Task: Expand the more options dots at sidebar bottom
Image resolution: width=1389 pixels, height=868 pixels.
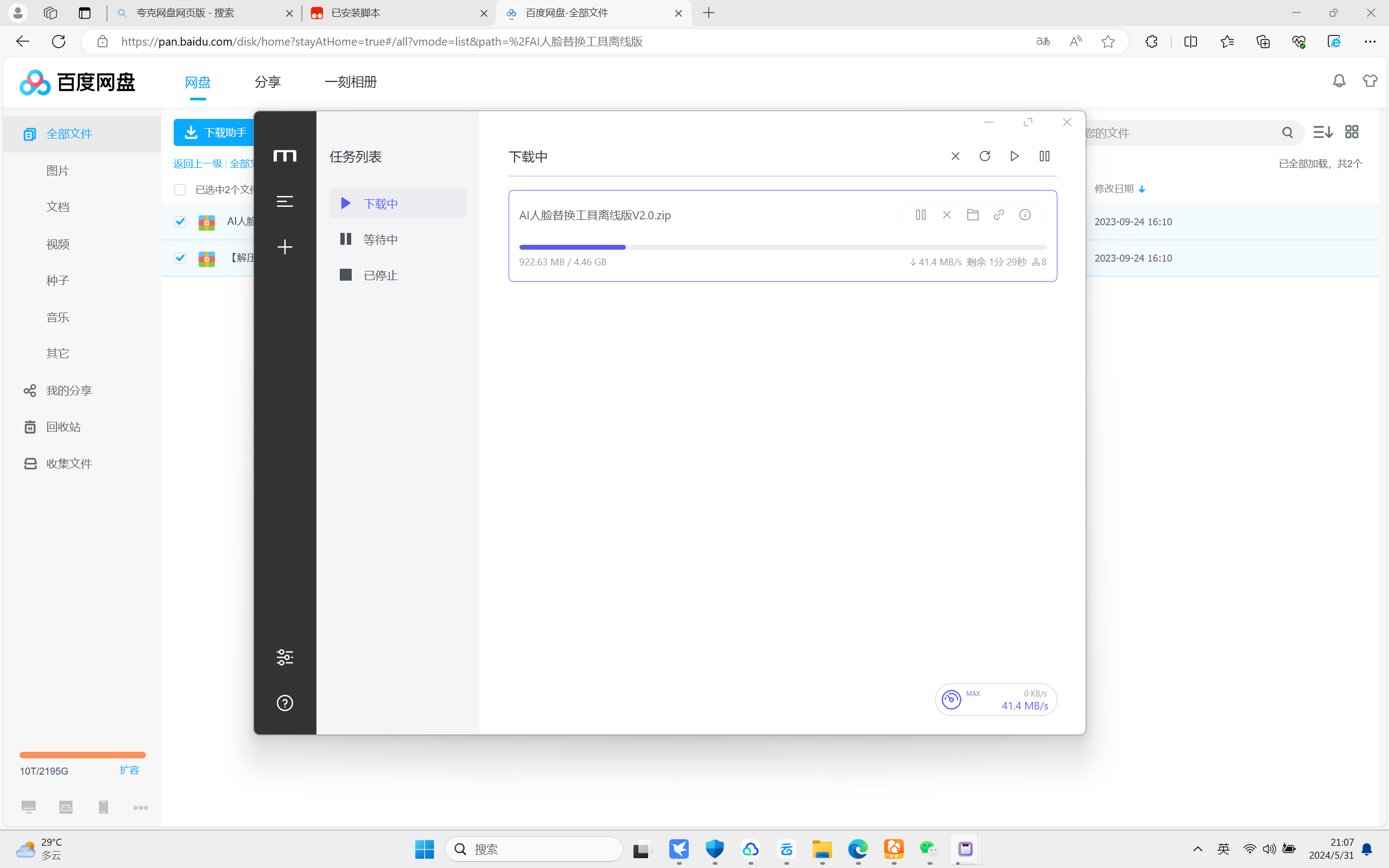Action: coord(141,807)
